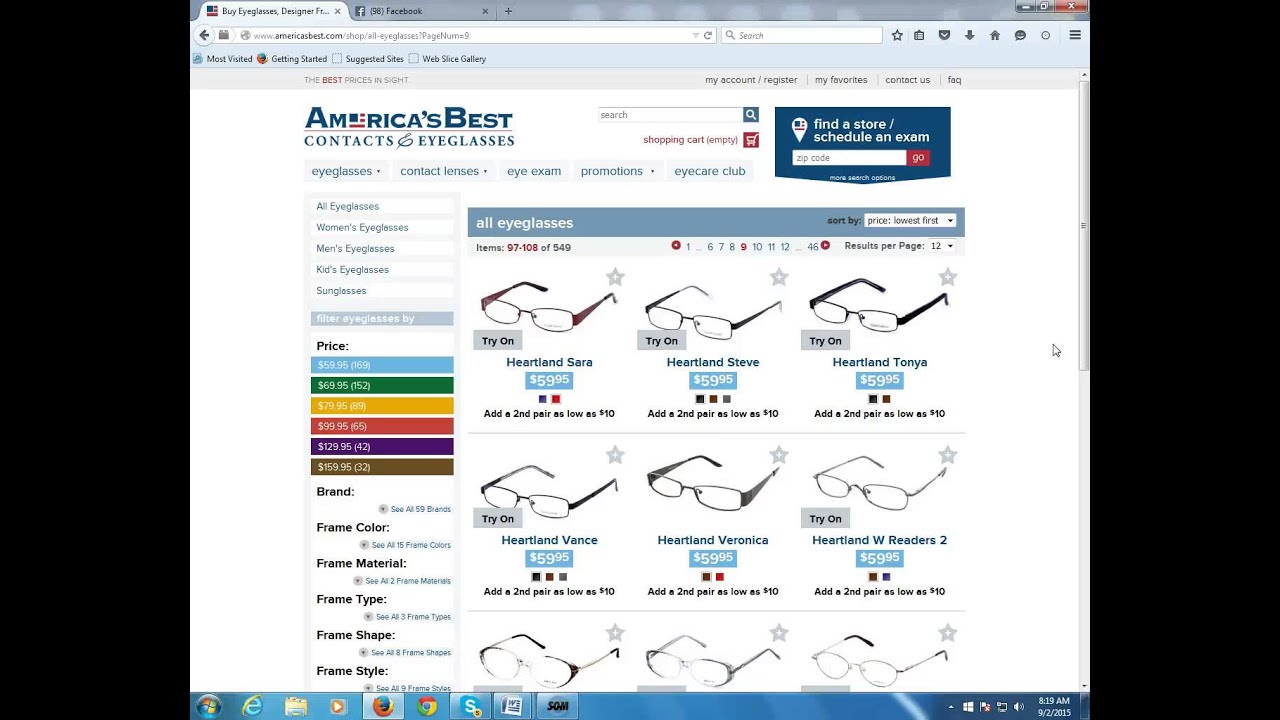Viewport: 1280px width, 720px height.
Task: Click the more search options link
Action: click(x=862, y=178)
